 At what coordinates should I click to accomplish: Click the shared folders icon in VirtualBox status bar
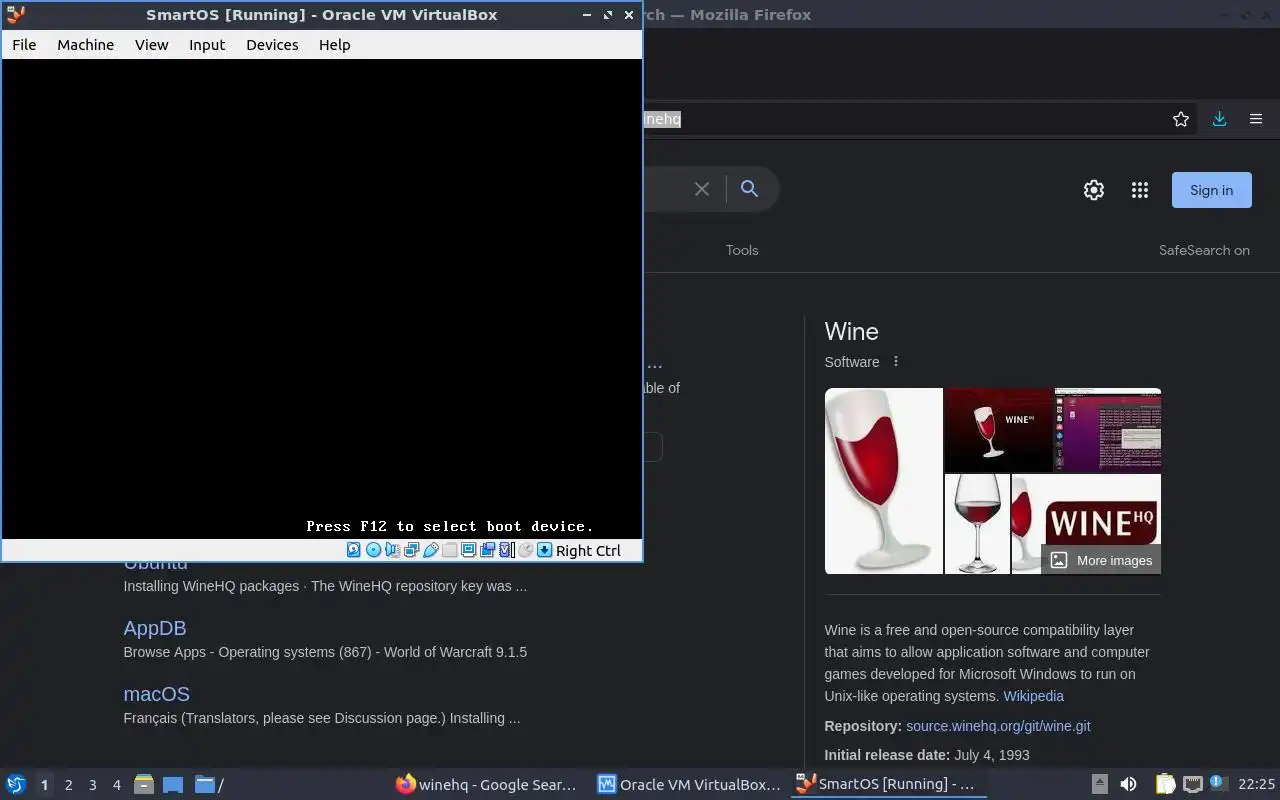pyautogui.click(x=449, y=550)
